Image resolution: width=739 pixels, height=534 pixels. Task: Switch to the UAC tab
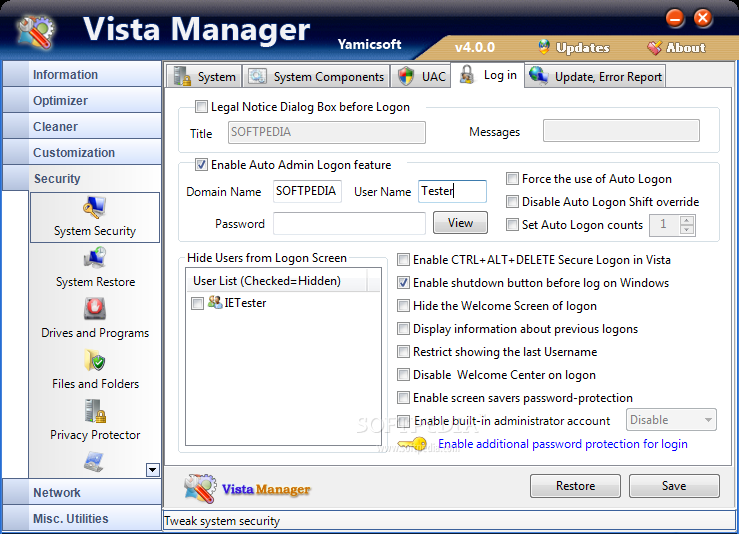tap(420, 76)
